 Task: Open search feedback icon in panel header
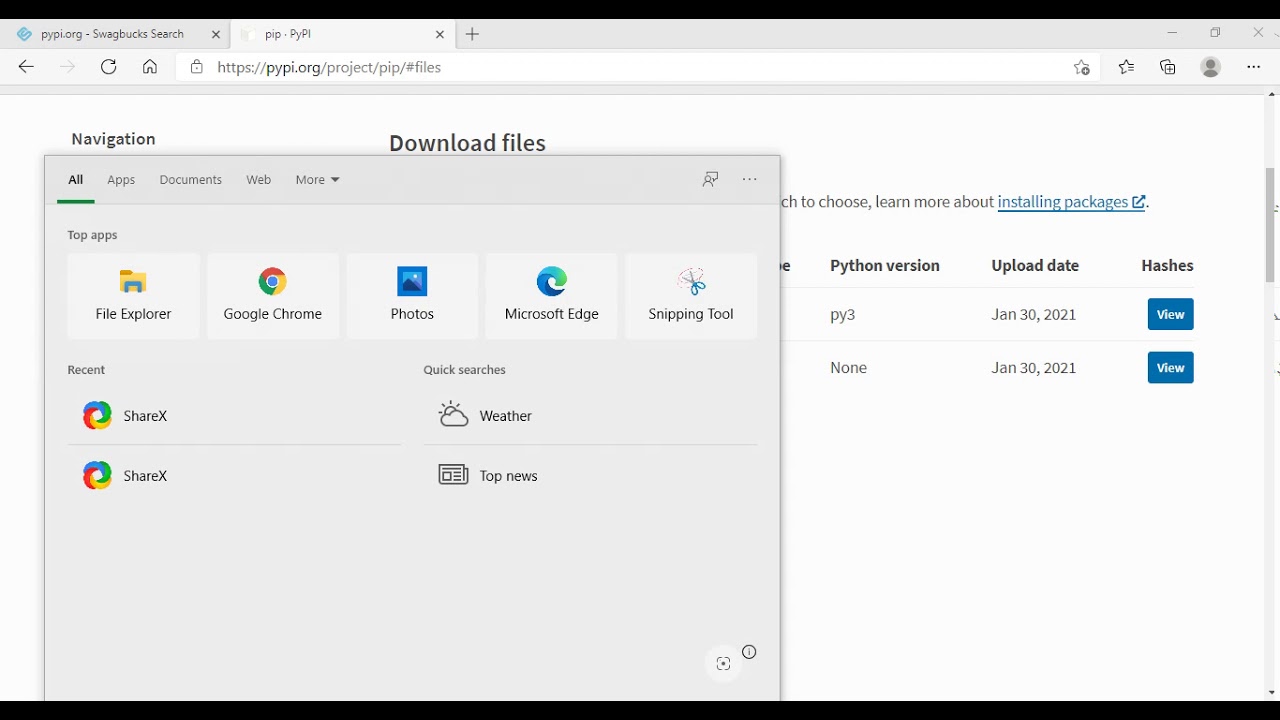pos(710,180)
